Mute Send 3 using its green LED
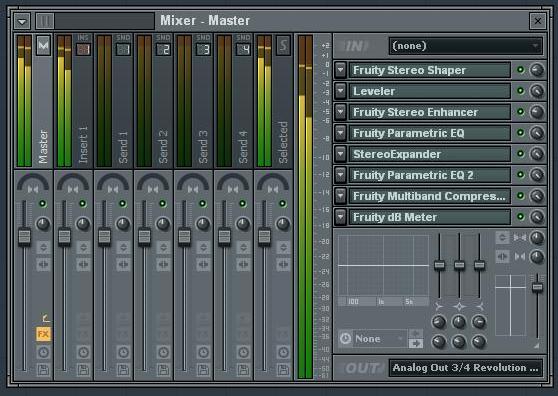This screenshot has height=396, width=558. point(202,204)
